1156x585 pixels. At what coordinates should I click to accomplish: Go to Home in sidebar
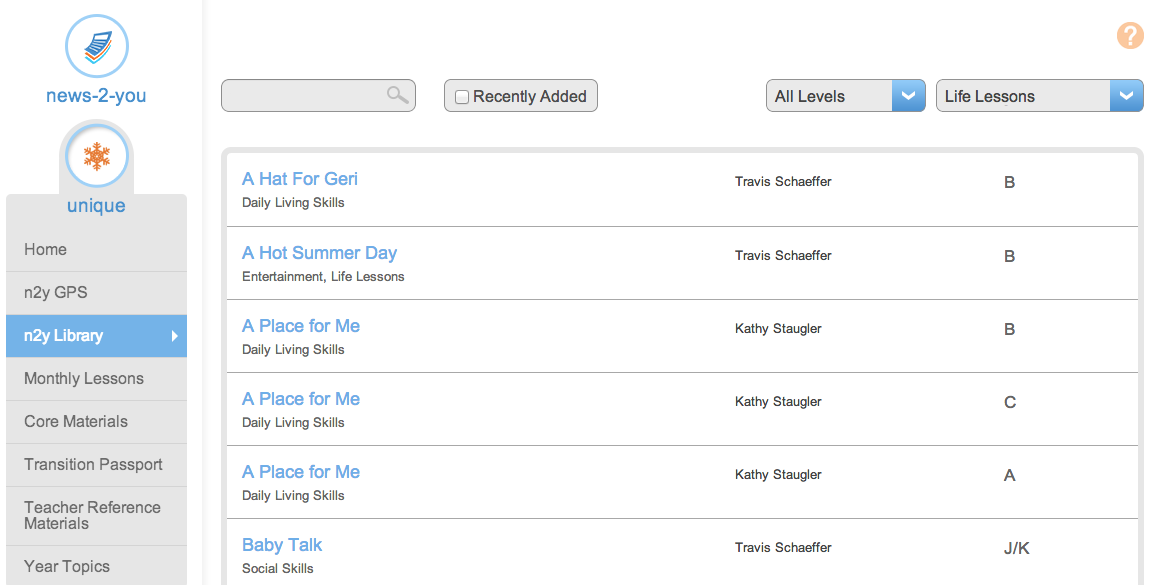tap(46, 250)
